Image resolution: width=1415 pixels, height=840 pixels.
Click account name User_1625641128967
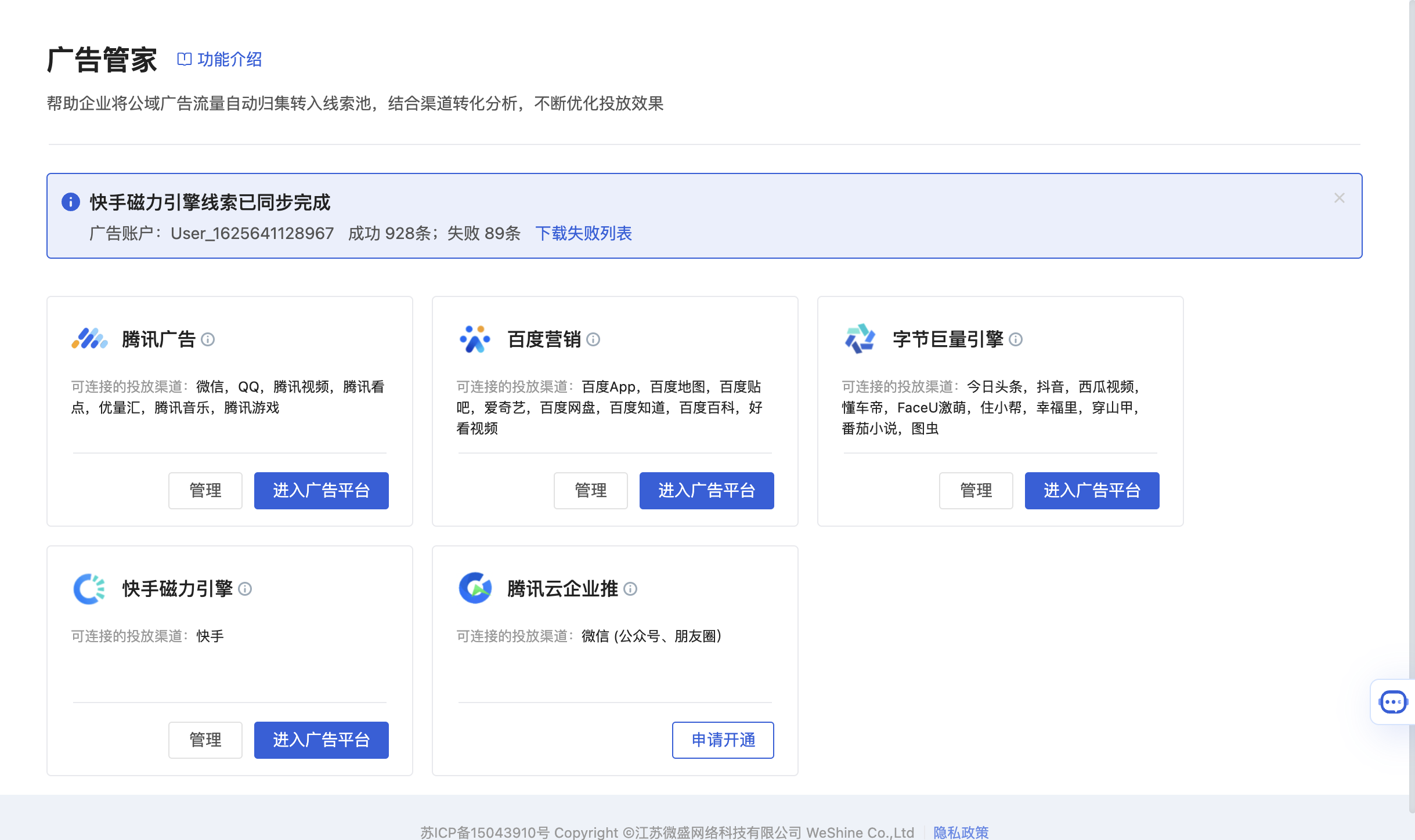tap(252, 233)
